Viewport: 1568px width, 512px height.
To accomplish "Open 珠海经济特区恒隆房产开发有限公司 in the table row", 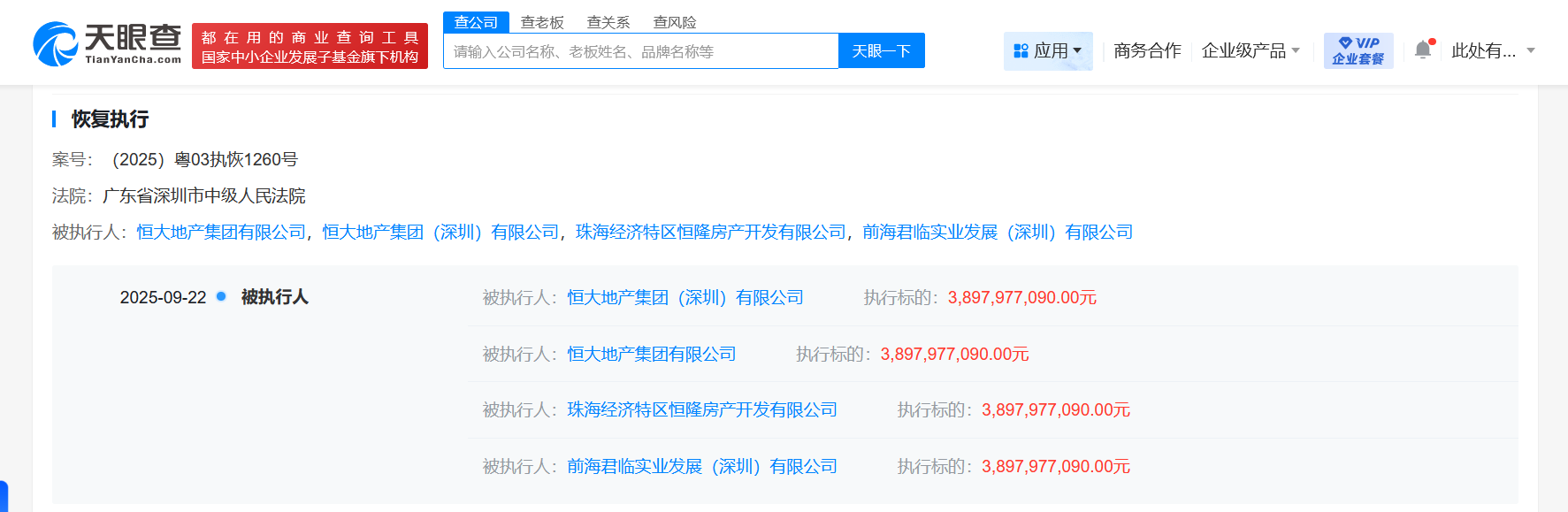I will pyautogui.click(x=702, y=409).
